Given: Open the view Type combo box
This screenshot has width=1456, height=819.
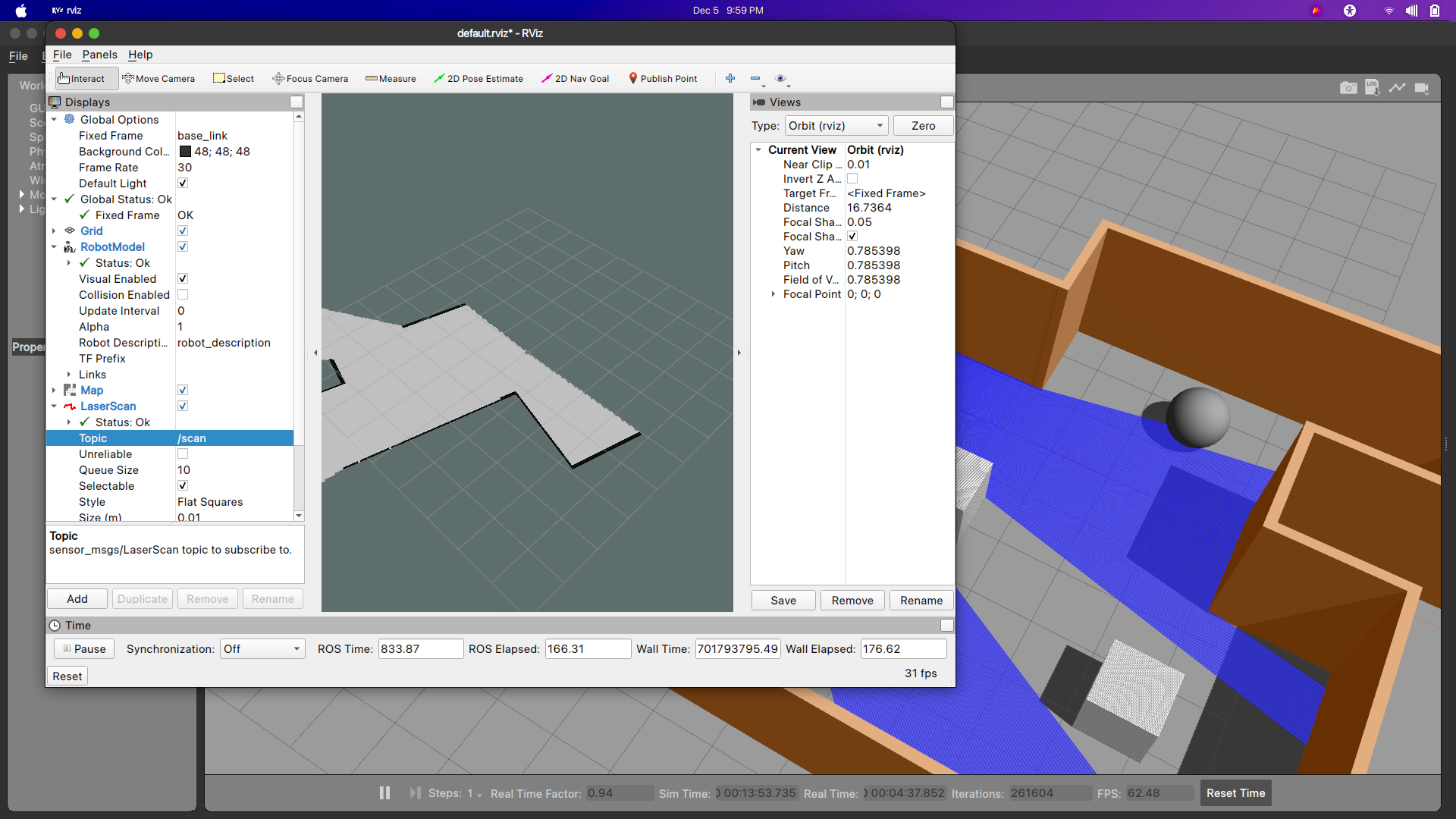Looking at the screenshot, I should click(x=836, y=126).
